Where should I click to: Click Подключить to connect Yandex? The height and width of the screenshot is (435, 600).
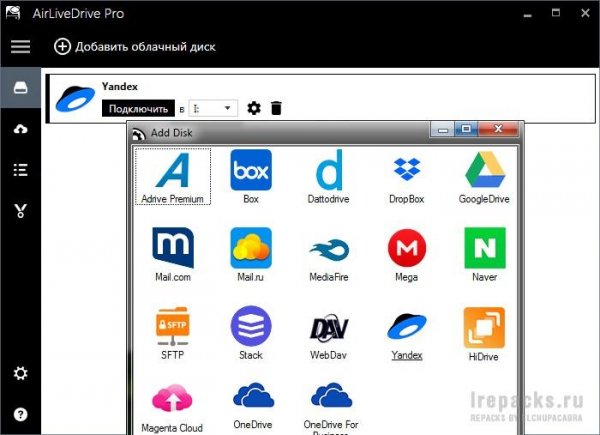tap(138, 109)
